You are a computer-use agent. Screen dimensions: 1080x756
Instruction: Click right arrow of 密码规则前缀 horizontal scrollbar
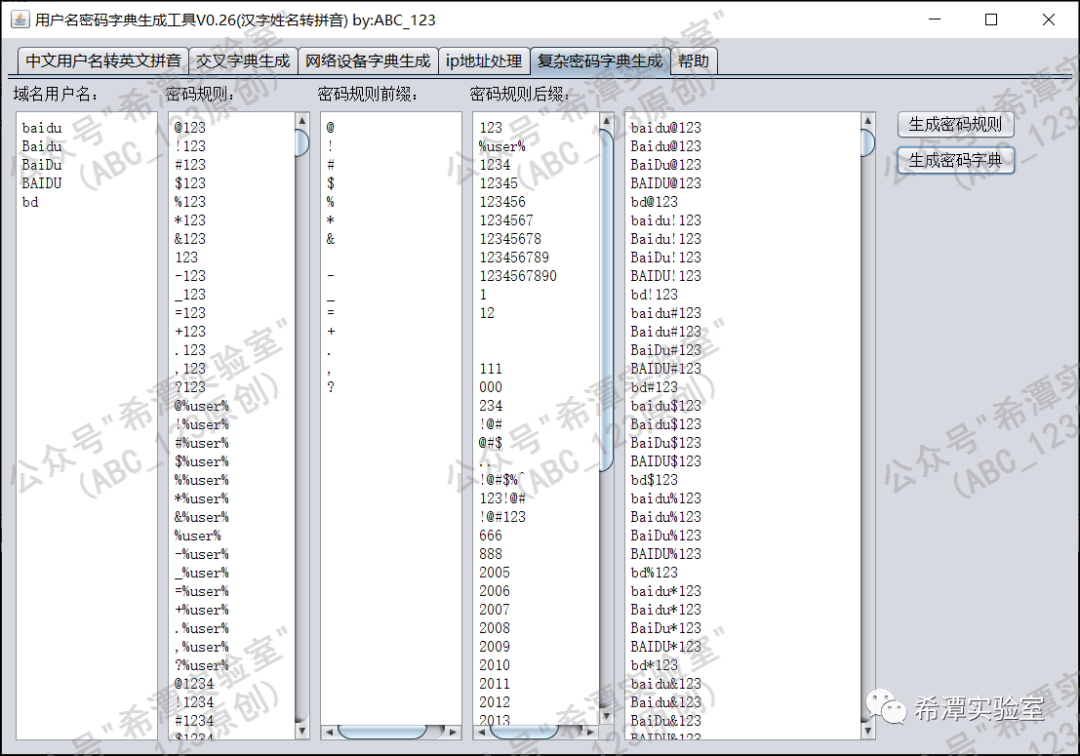coord(453,732)
